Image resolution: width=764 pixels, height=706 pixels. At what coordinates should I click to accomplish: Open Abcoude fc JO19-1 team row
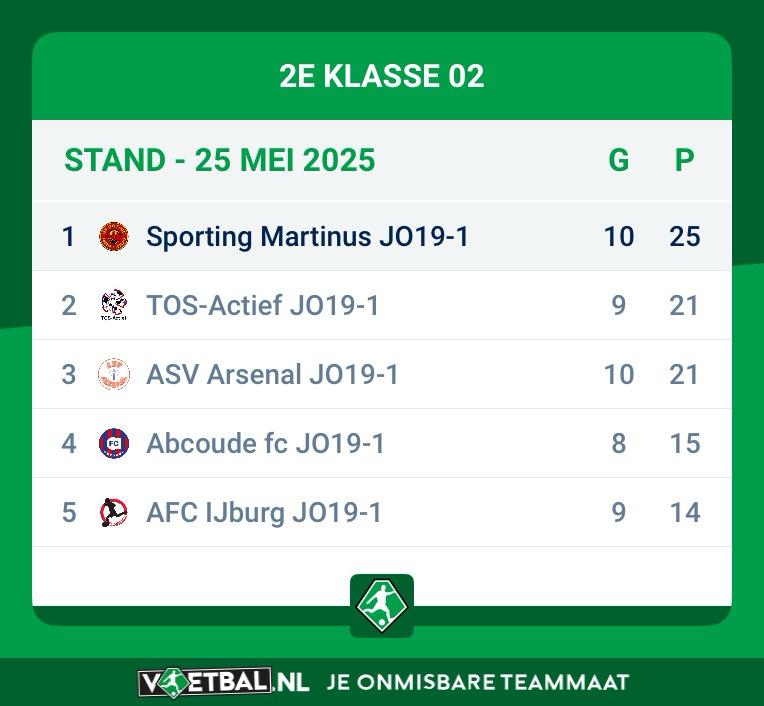click(382, 443)
